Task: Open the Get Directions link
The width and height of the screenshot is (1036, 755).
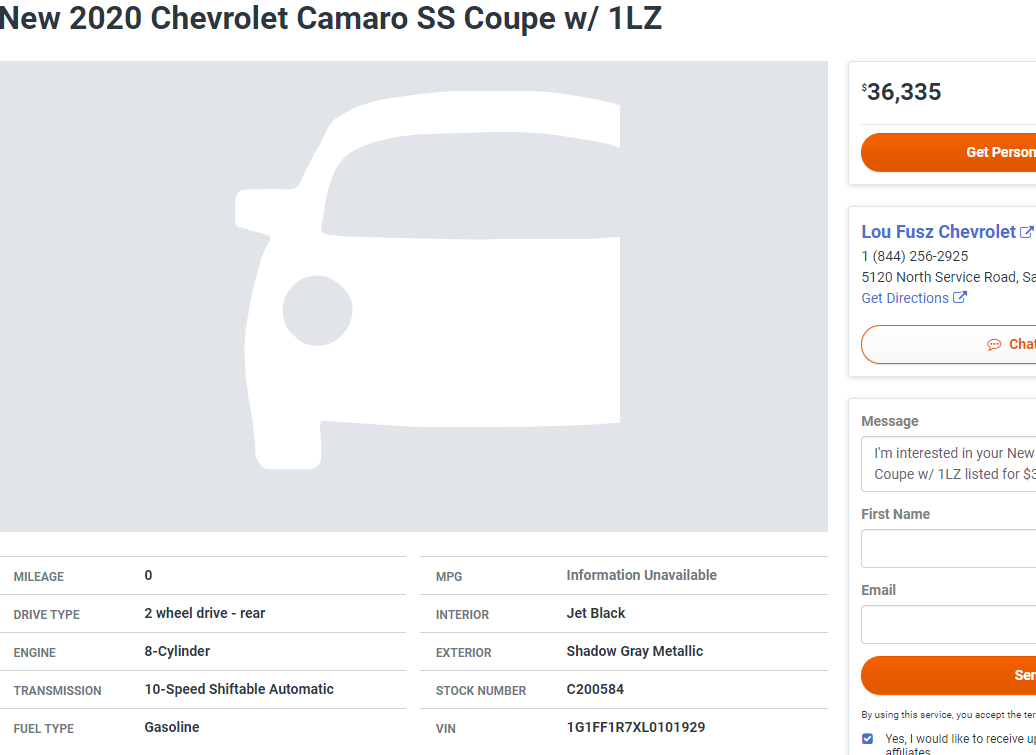Action: pyautogui.click(x=905, y=298)
